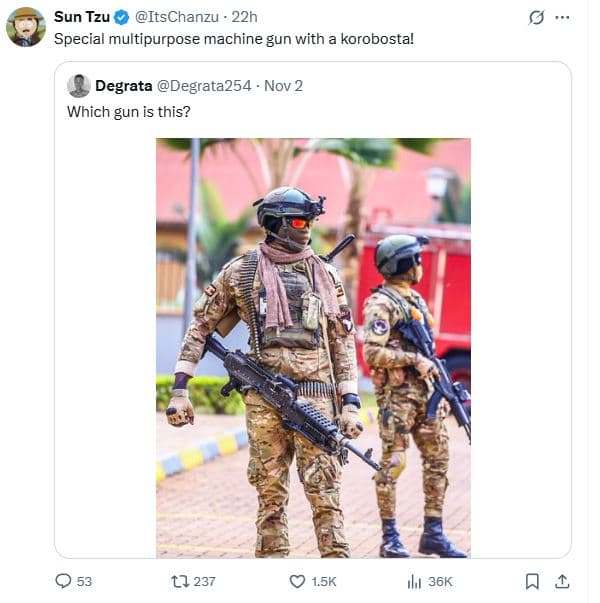Open the Grok explain icon
The image size is (600, 603).
[536, 17]
